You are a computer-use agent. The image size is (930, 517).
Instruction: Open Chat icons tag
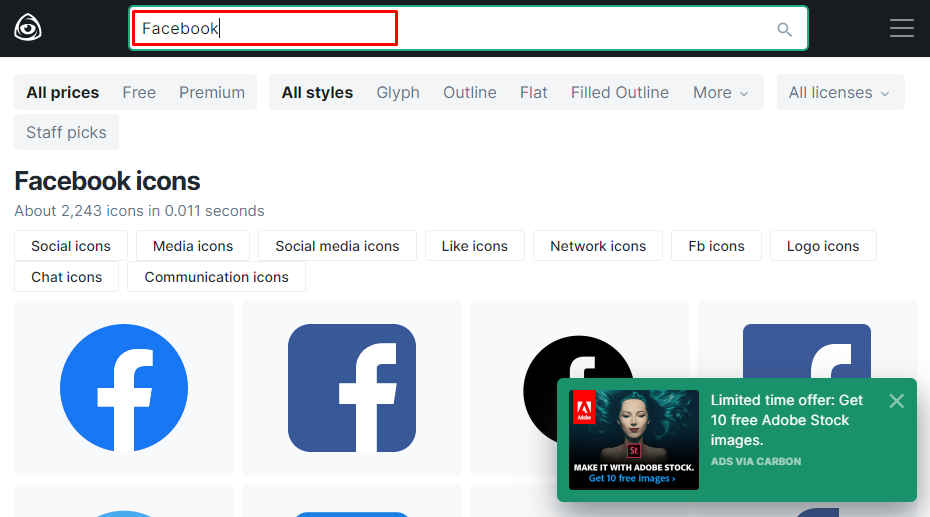(x=66, y=277)
